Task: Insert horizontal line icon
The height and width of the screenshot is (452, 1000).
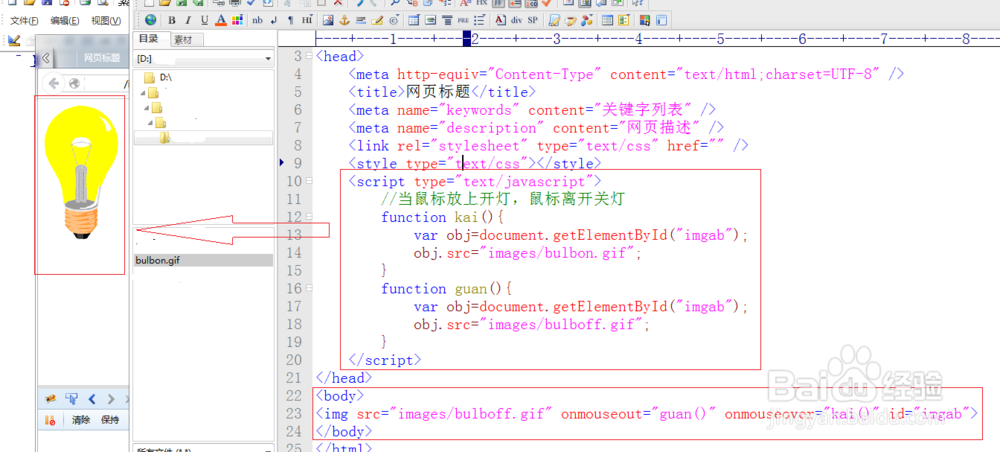Action: point(360,20)
